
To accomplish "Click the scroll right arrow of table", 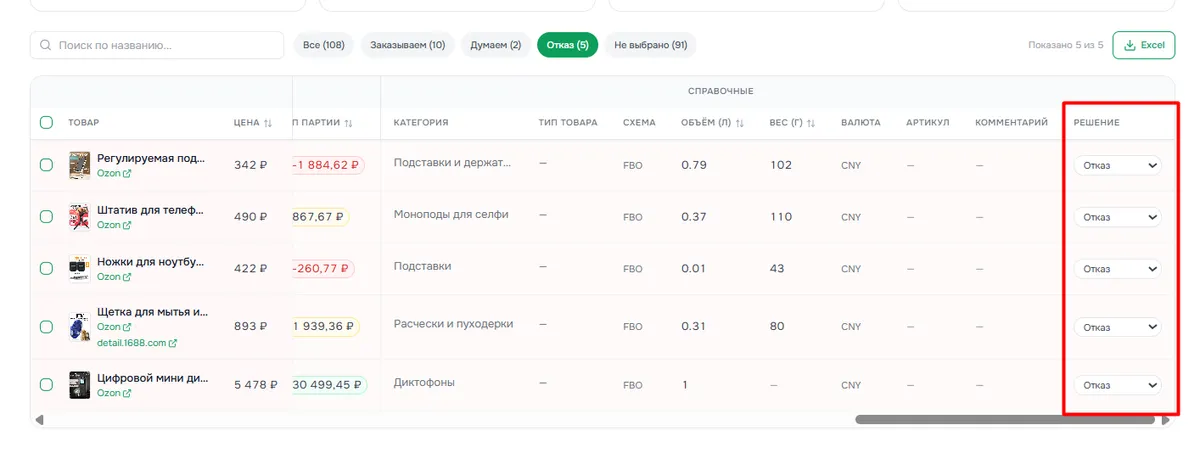I will [1166, 420].
